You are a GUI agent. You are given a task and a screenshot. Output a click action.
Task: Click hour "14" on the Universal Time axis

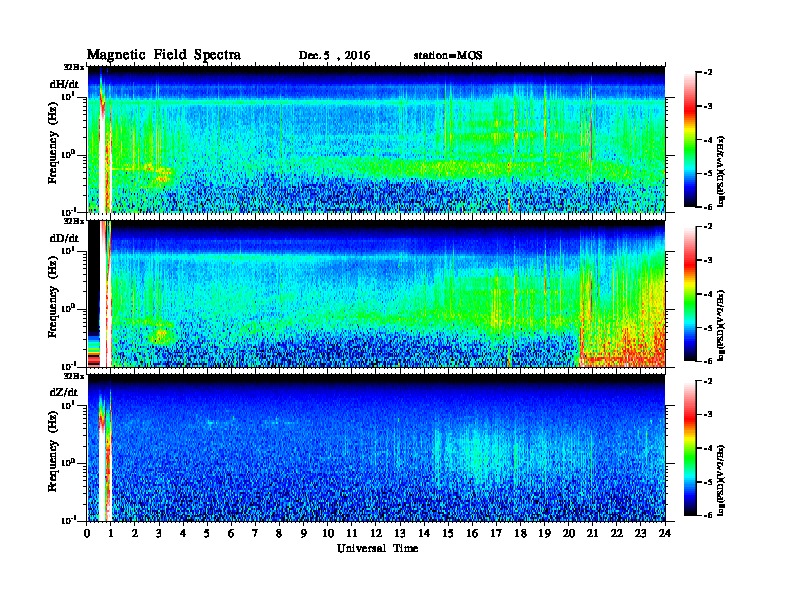pos(424,533)
